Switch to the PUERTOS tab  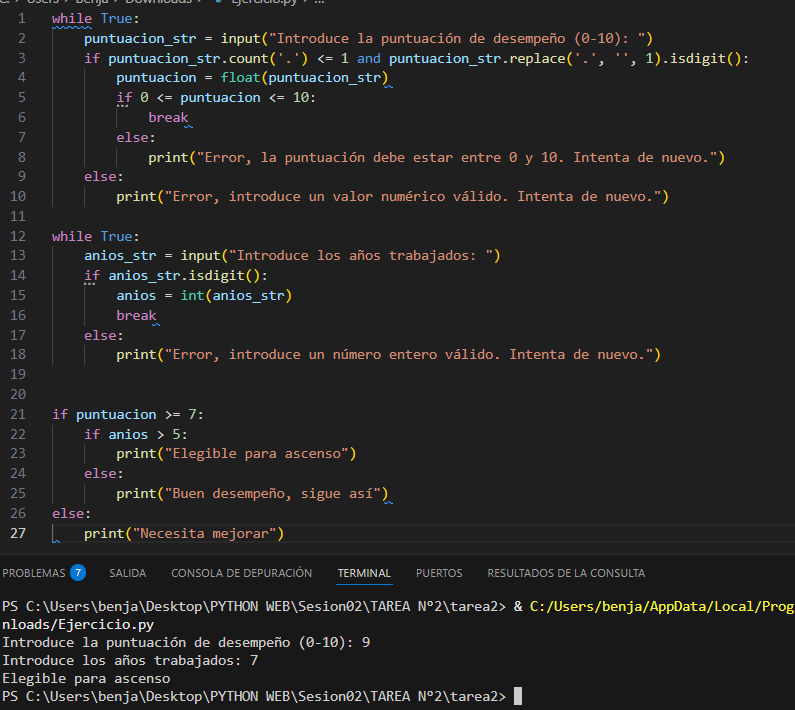tap(439, 573)
